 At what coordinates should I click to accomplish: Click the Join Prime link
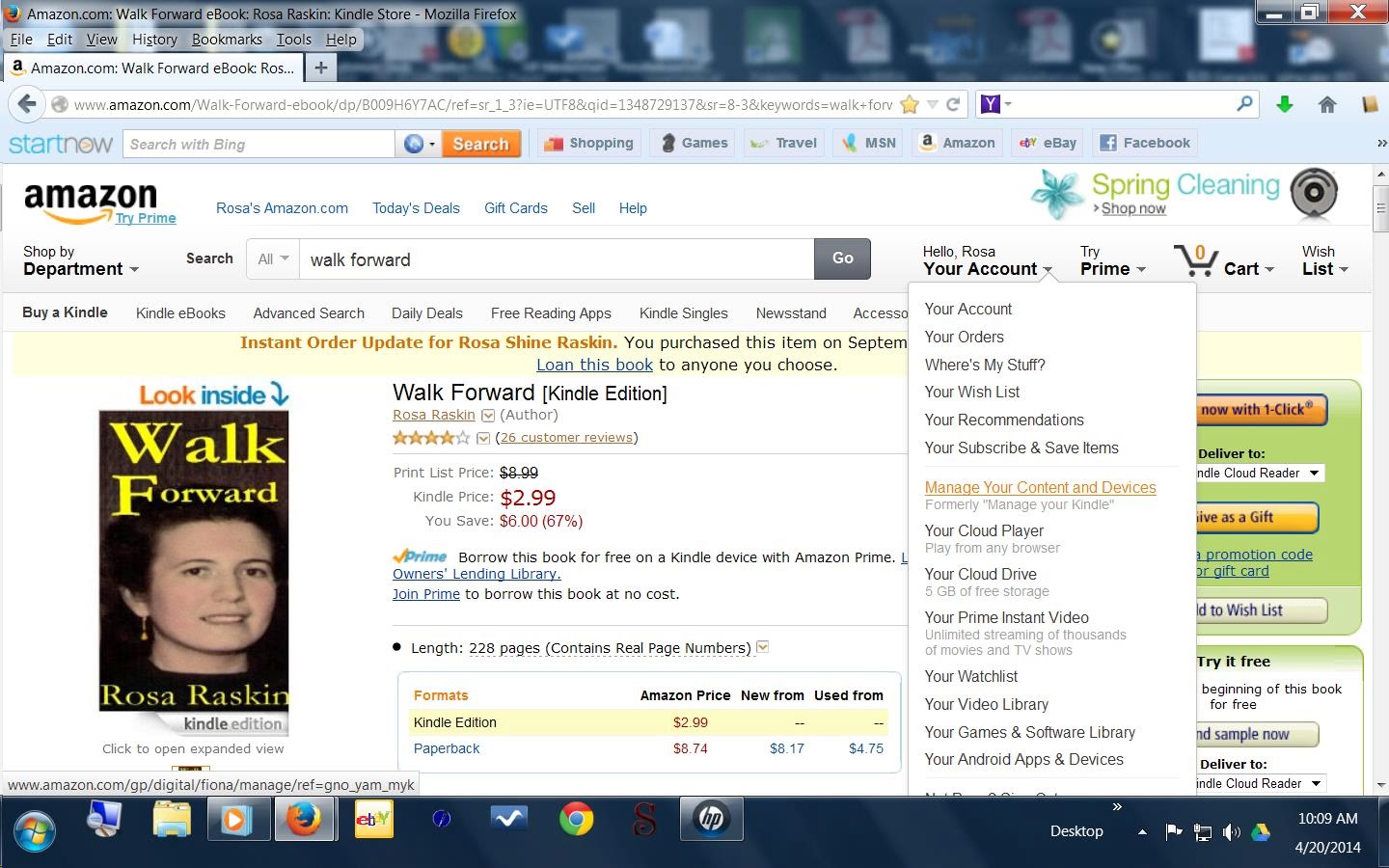pyautogui.click(x=426, y=594)
